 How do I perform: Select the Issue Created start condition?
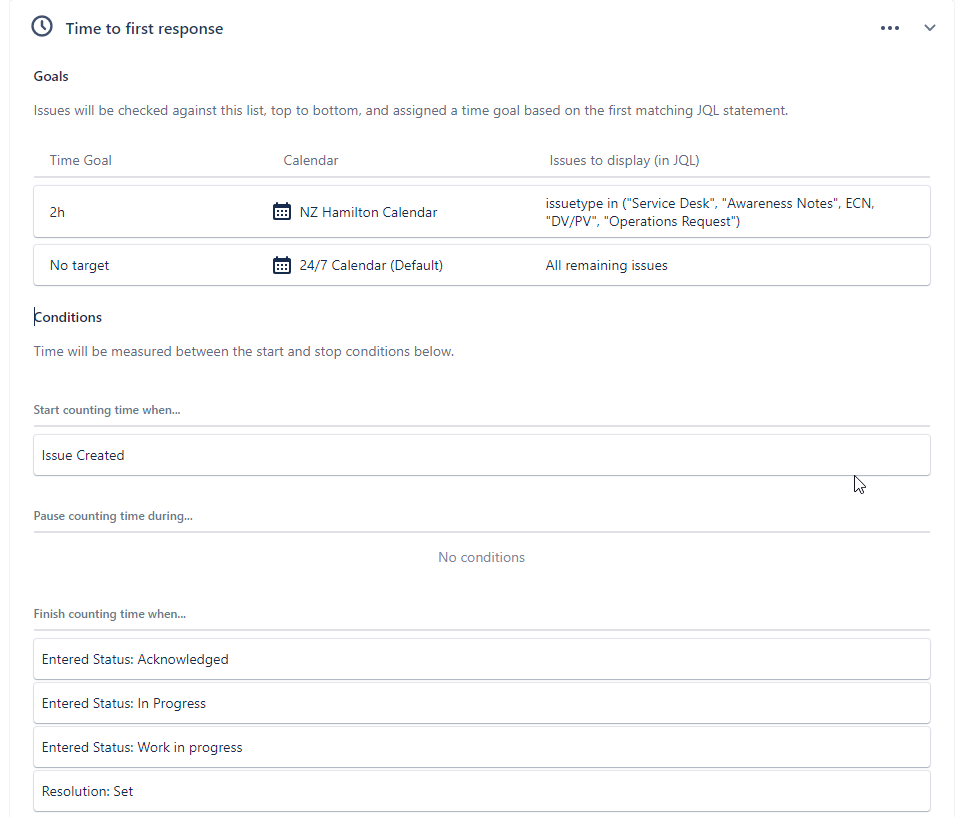coord(482,455)
